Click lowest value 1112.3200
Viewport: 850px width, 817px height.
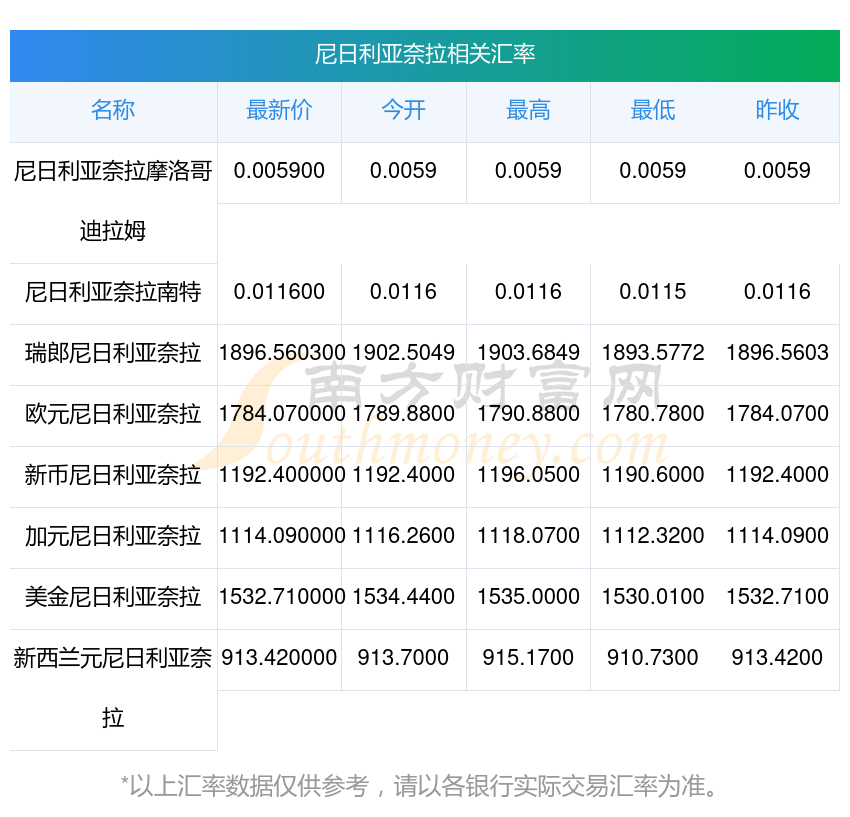coord(653,536)
